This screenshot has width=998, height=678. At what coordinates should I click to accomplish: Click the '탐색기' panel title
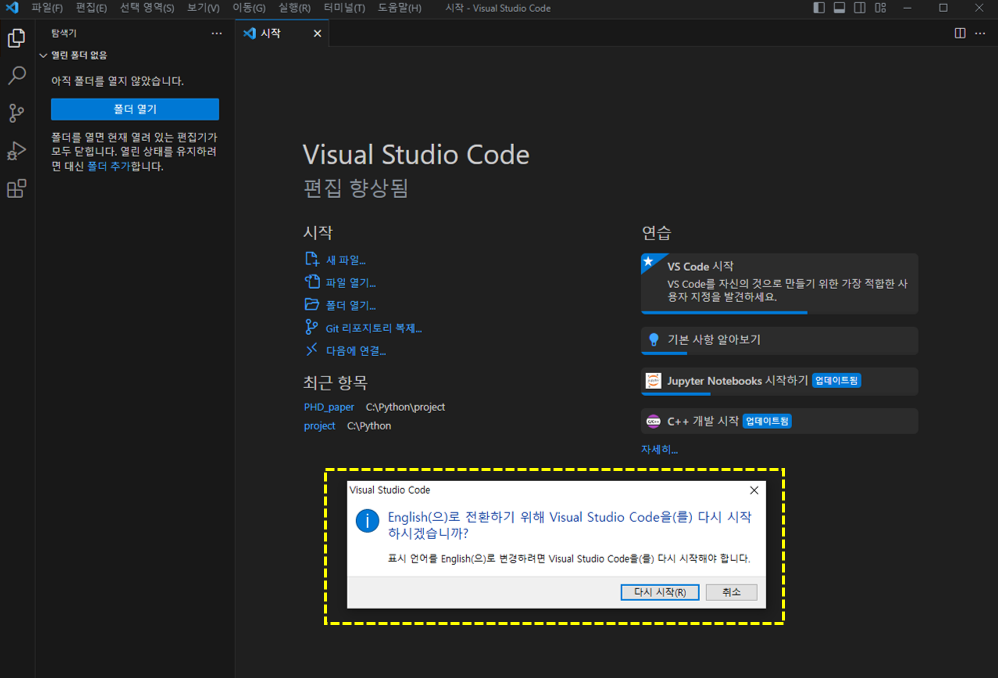click(x=64, y=33)
